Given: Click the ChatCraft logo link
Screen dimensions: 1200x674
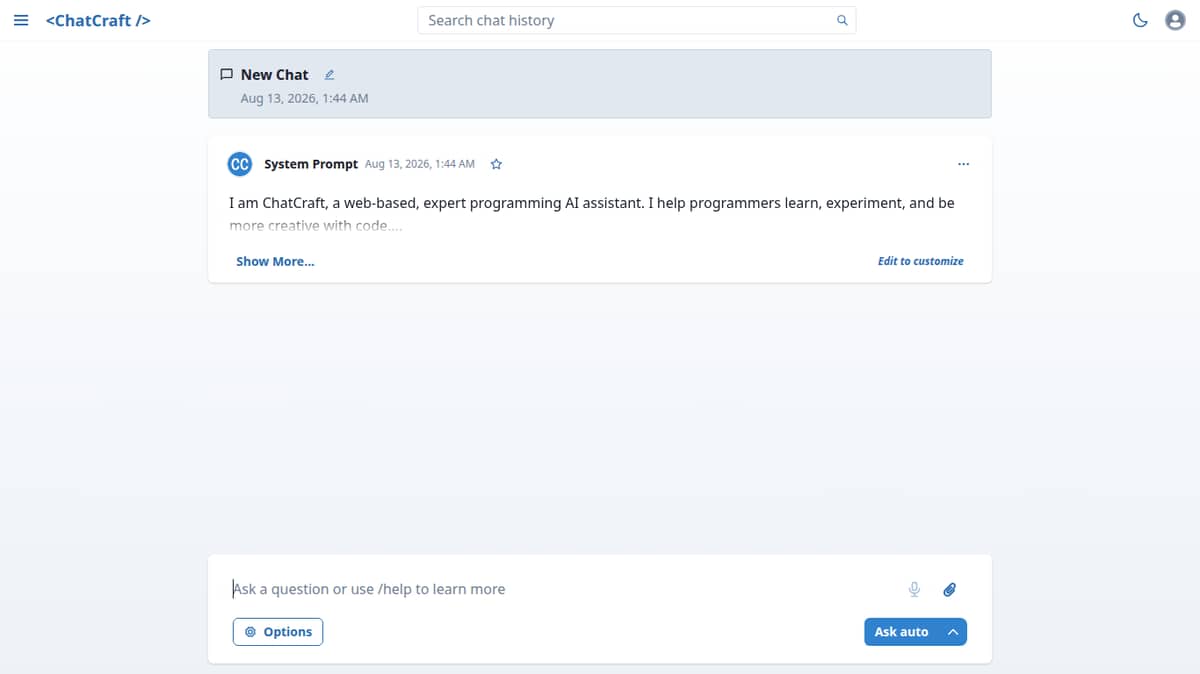Looking at the screenshot, I should [x=98, y=20].
